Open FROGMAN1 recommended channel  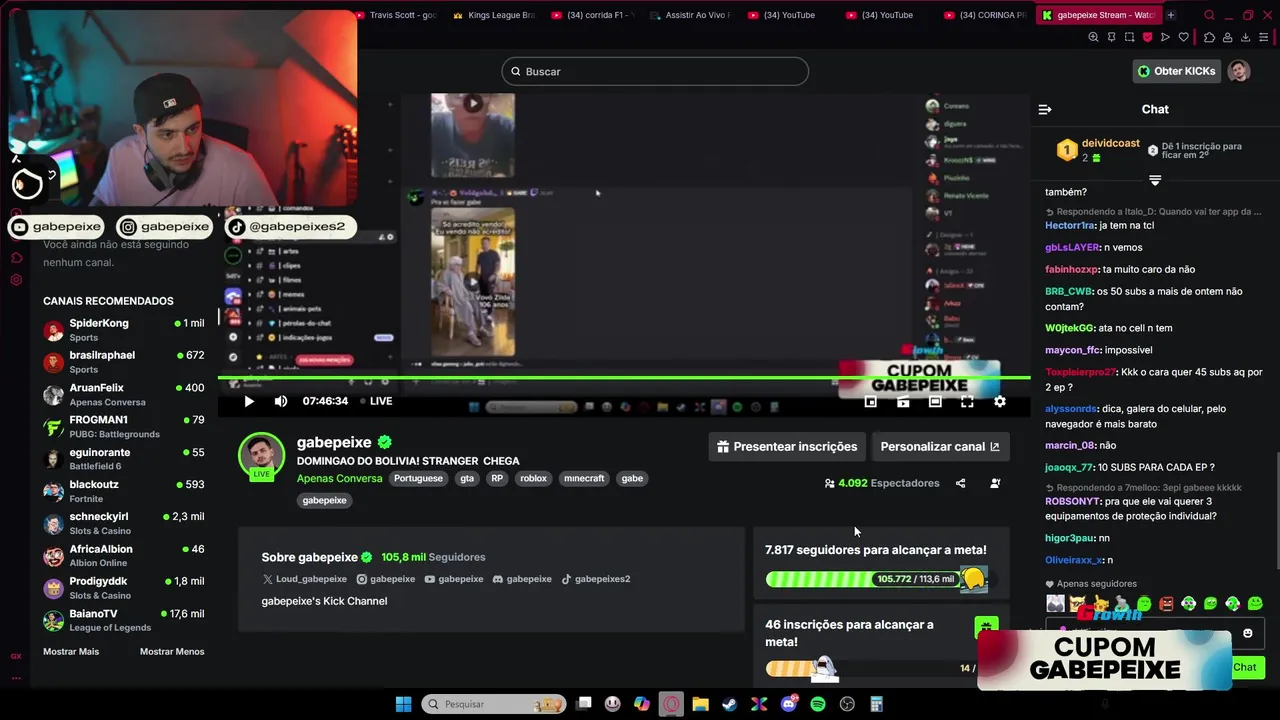pyautogui.click(x=124, y=427)
